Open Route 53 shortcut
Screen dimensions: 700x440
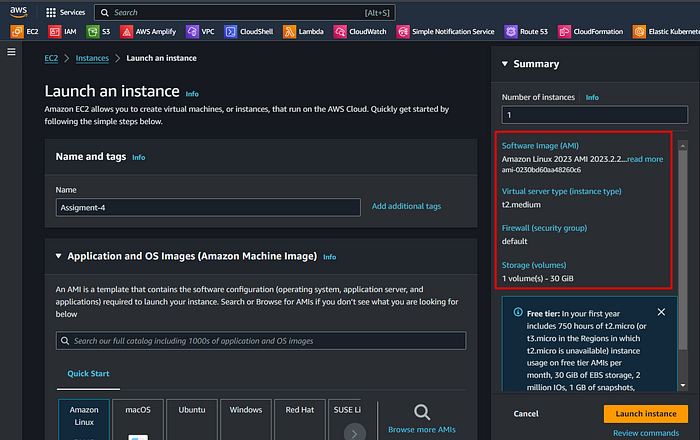coord(526,32)
